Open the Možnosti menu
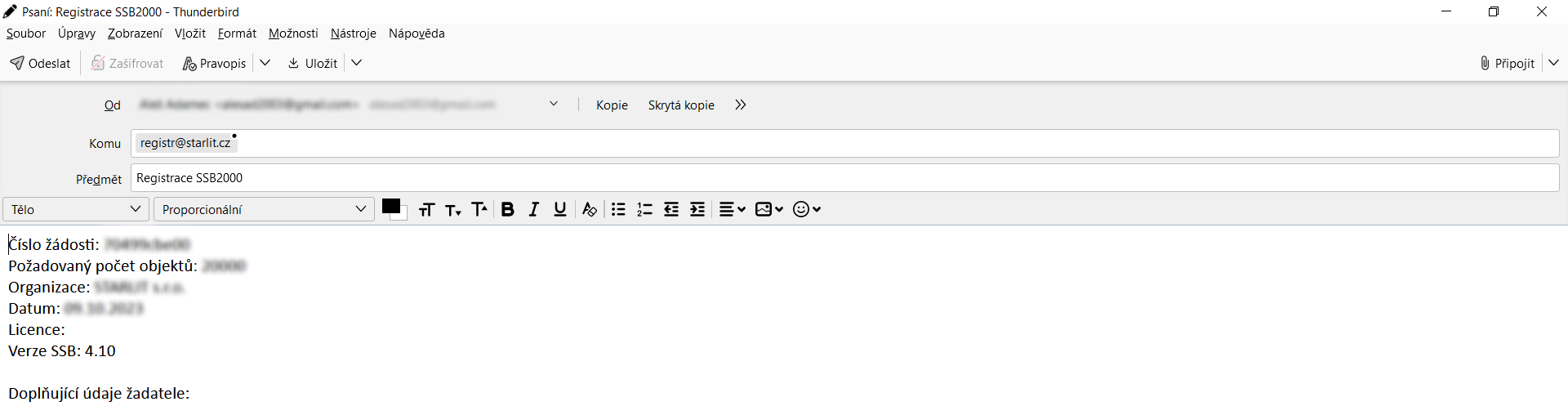The height and width of the screenshot is (415, 1568). pyautogui.click(x=293, y=33)
